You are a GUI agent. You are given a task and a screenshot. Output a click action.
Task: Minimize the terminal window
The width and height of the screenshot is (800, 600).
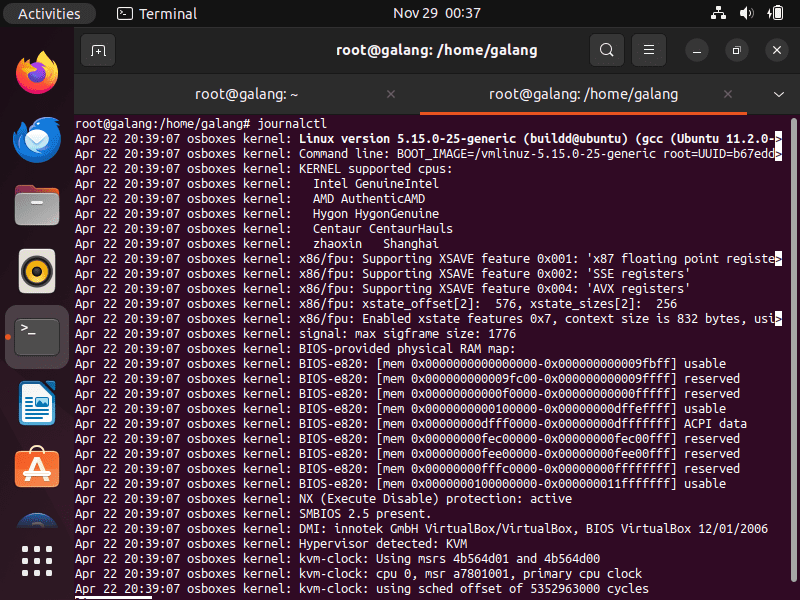pos(697,50)
